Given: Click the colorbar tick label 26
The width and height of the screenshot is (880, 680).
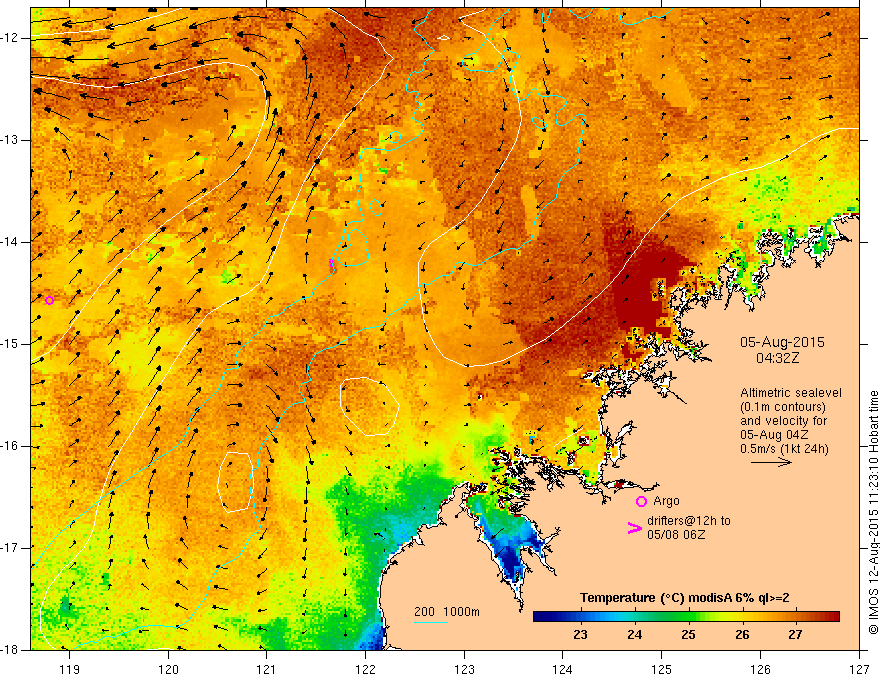Looking at the screenshot, I should tap(742, 635).
